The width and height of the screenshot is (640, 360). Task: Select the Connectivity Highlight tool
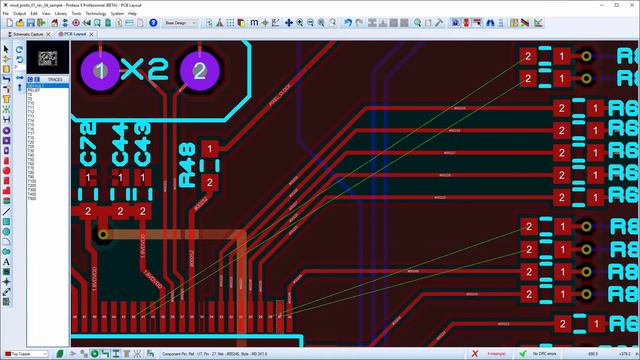[x=6, y=119]
